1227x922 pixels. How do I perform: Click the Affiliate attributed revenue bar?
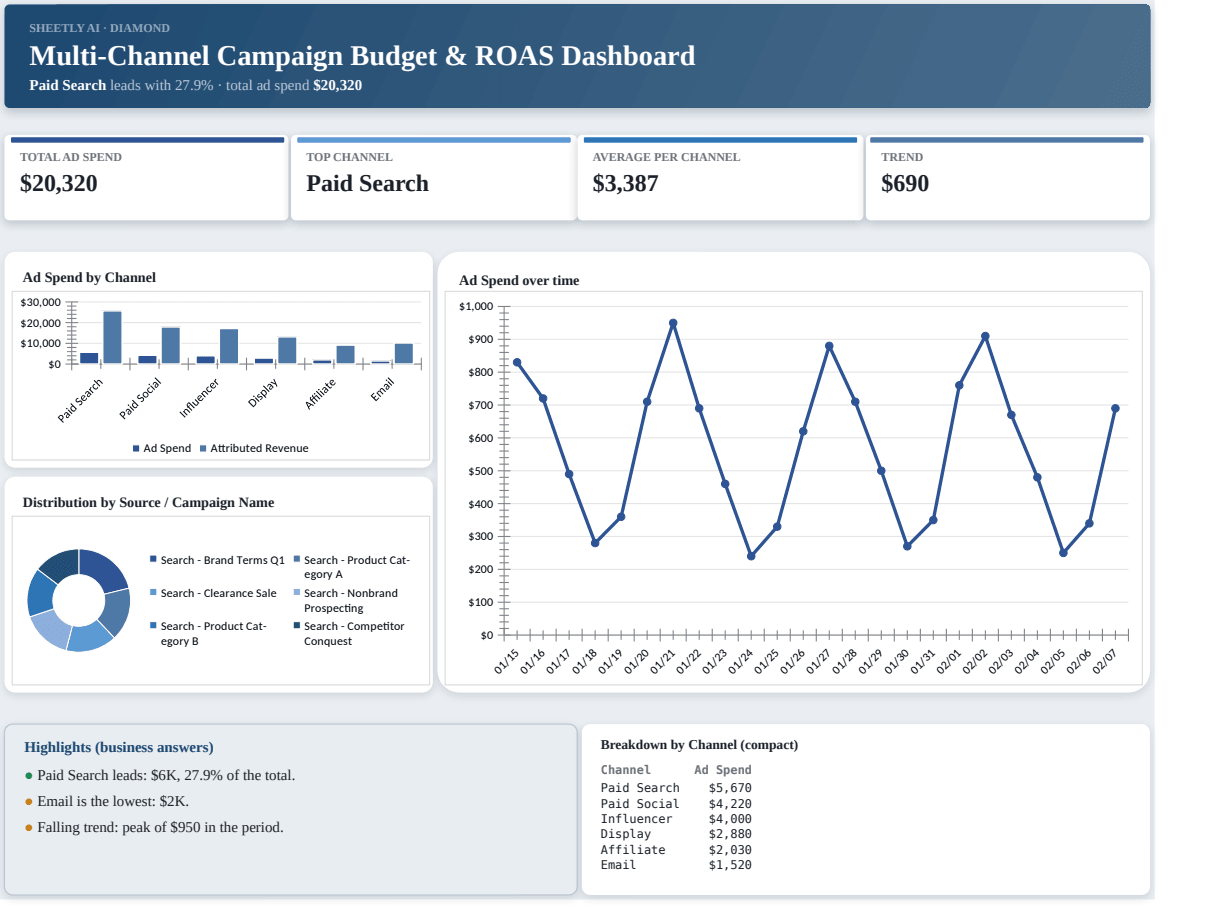[x=345, y=355]
